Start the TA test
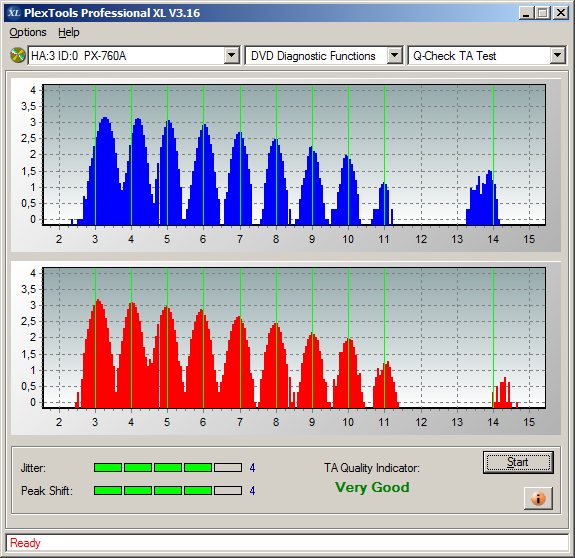Image resolution: width=575 pixels, height=558 pixels. 518,462
